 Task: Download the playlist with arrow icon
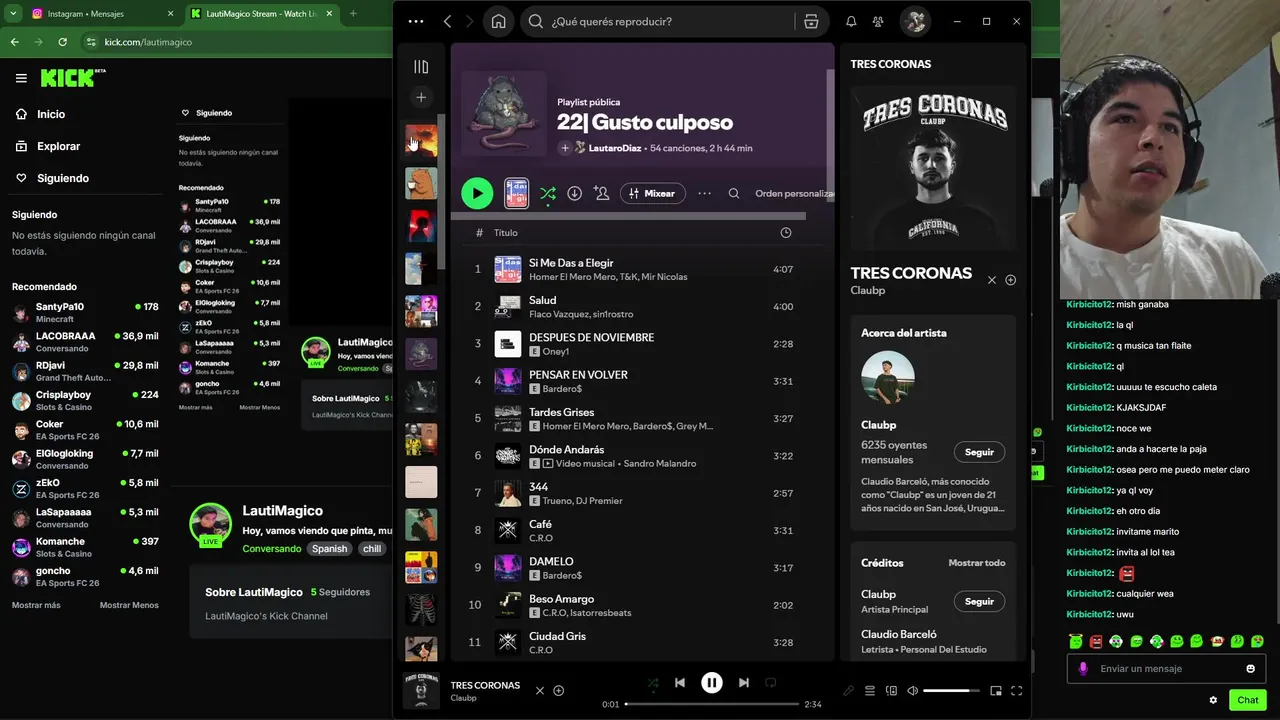coord(574,193)
